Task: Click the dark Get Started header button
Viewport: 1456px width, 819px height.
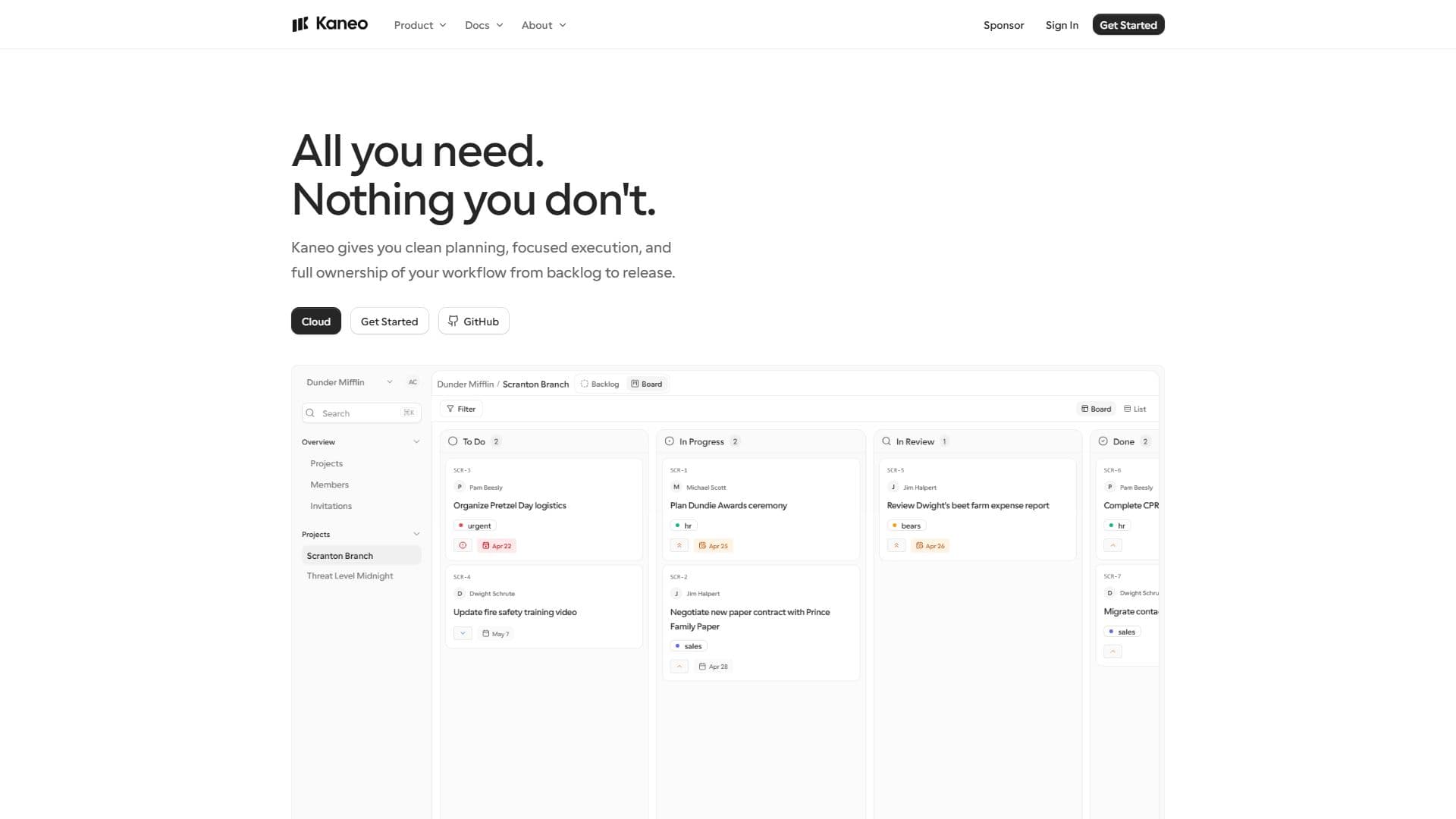Action: (x=1128, y=25)
